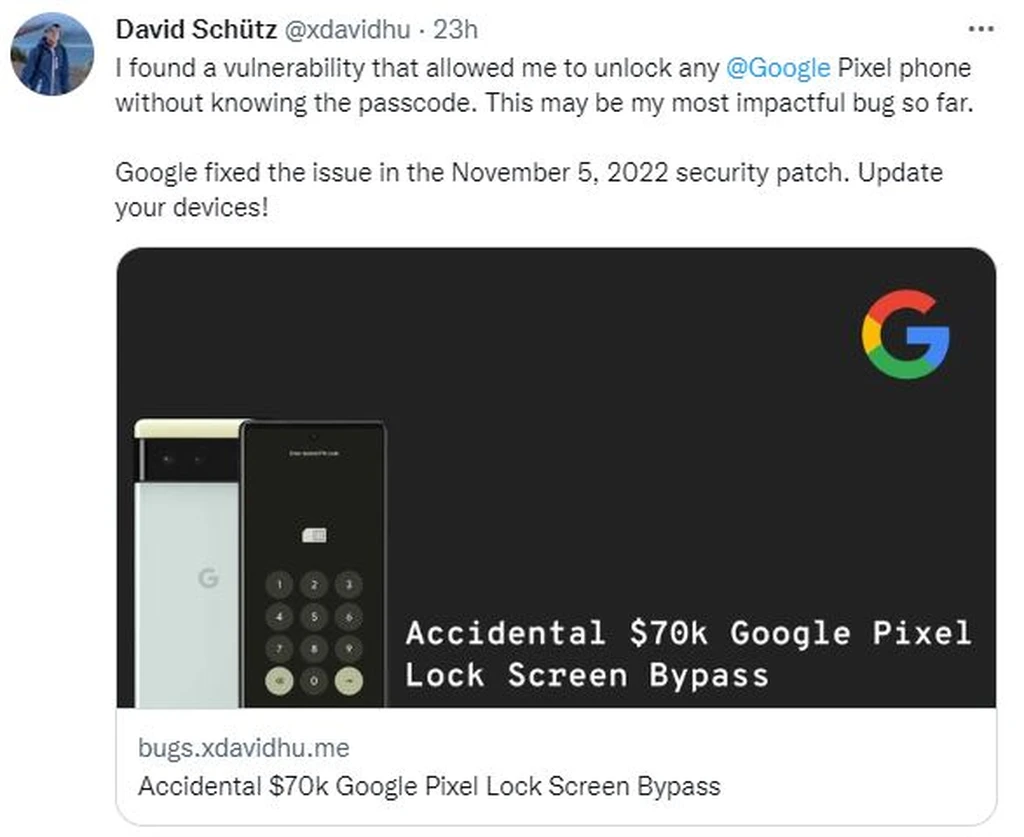Open the tweet's three-dot more menu

click(981, 29)
